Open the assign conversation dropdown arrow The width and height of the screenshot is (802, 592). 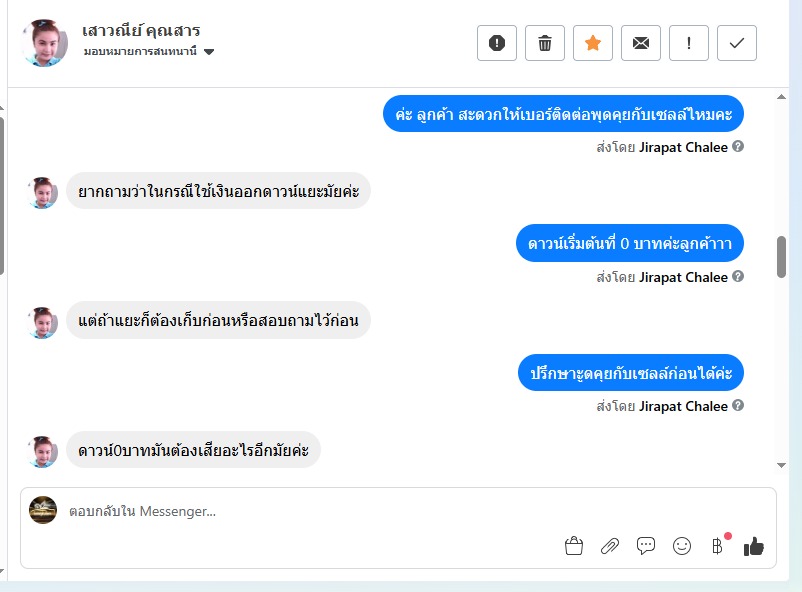pyautogui.click(x=209, y=52)
